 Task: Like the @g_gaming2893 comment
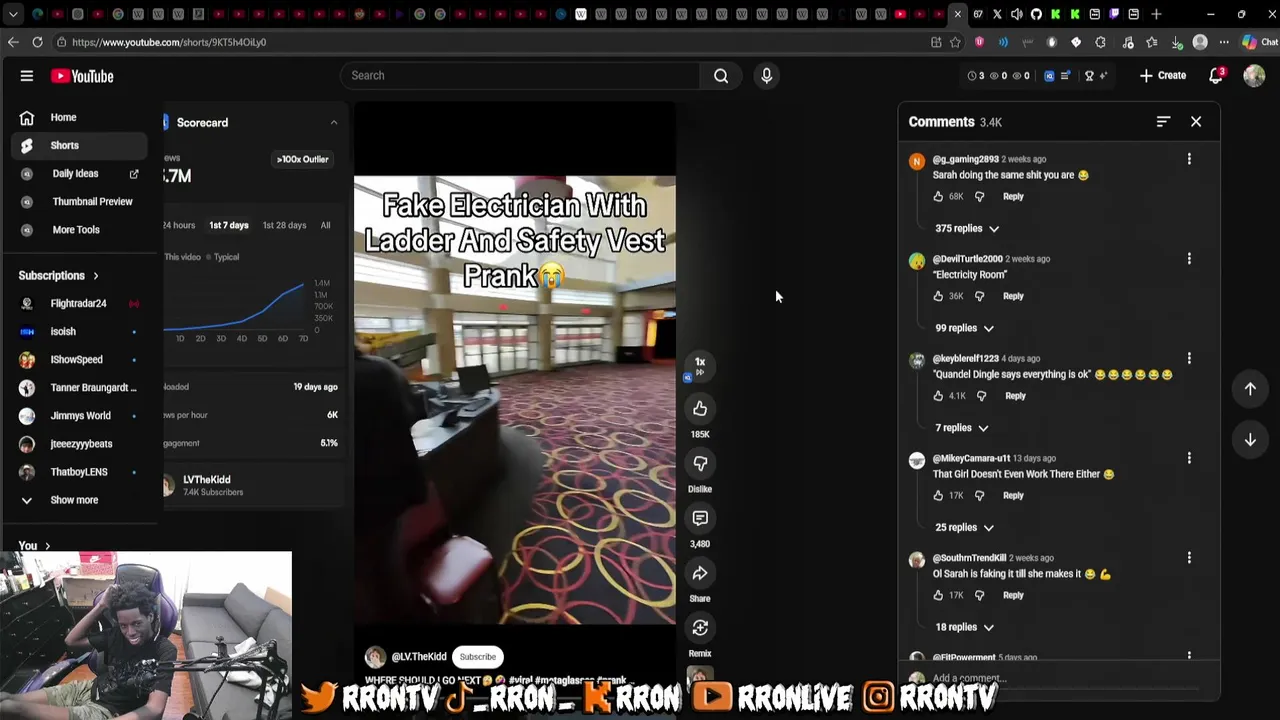[x=938, y=197]
